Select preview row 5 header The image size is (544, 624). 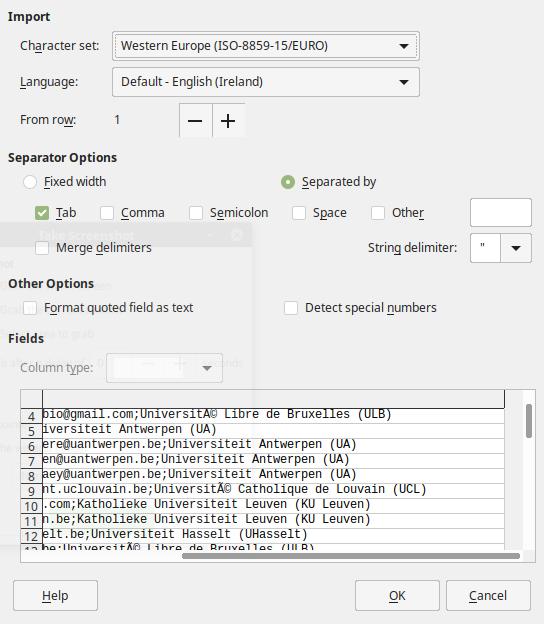pyautogui.click(x=31, y=431)
